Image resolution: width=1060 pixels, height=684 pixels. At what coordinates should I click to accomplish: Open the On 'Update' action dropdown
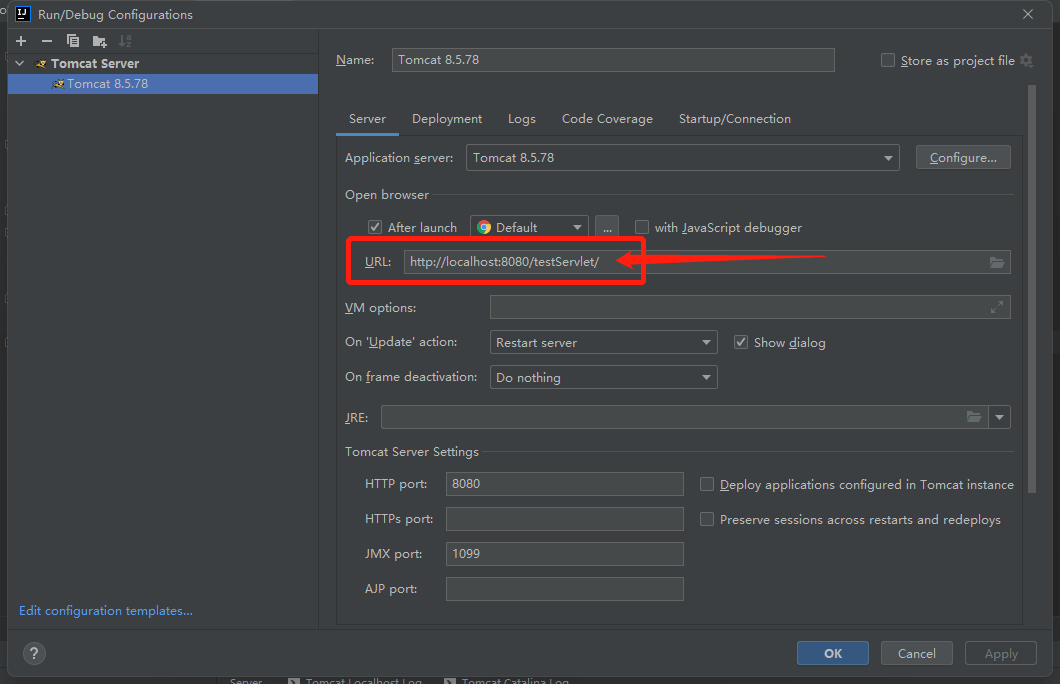pos(603,342)
